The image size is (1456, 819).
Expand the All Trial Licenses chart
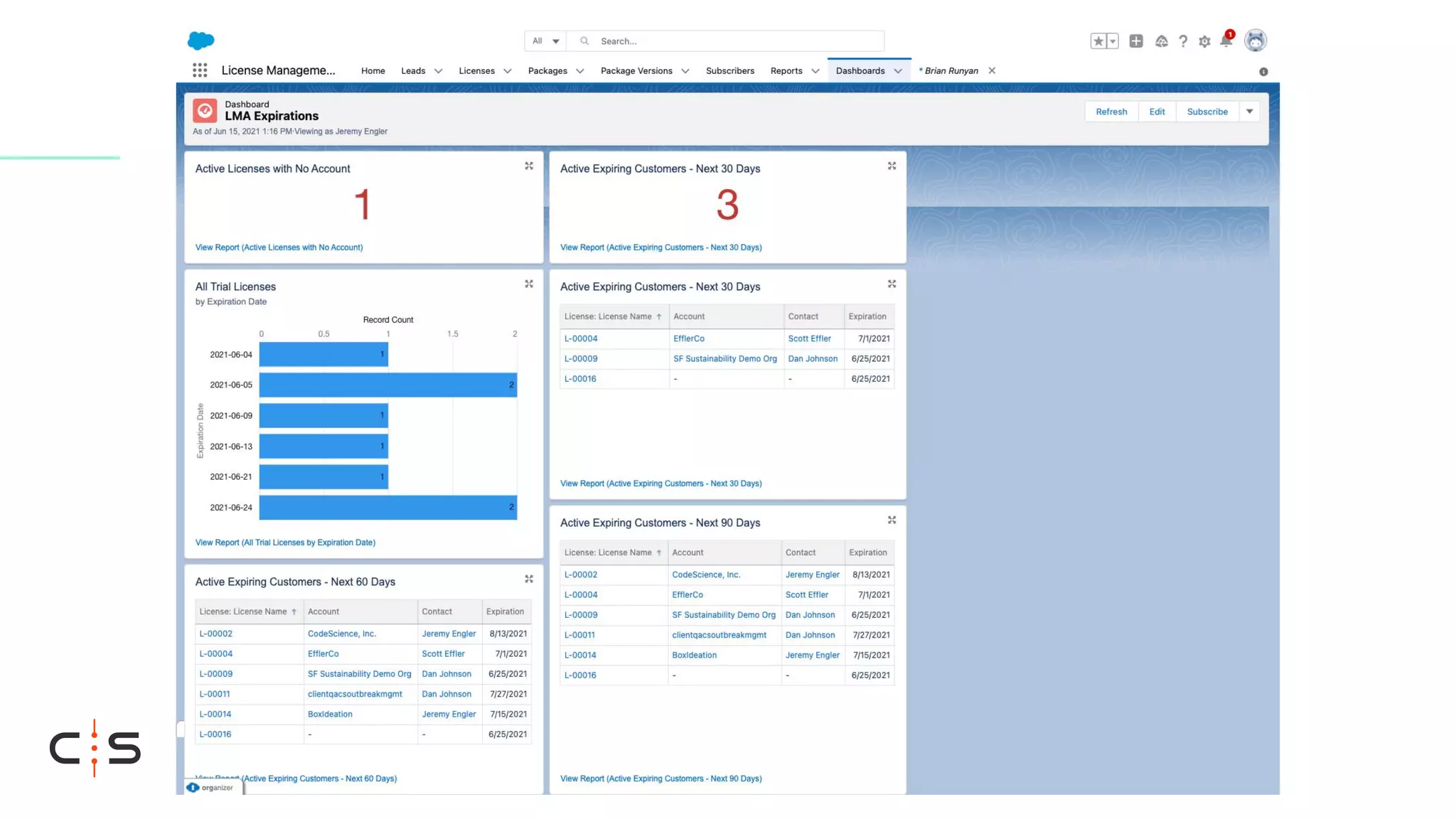pyautogui.click(x=529, y=284)
